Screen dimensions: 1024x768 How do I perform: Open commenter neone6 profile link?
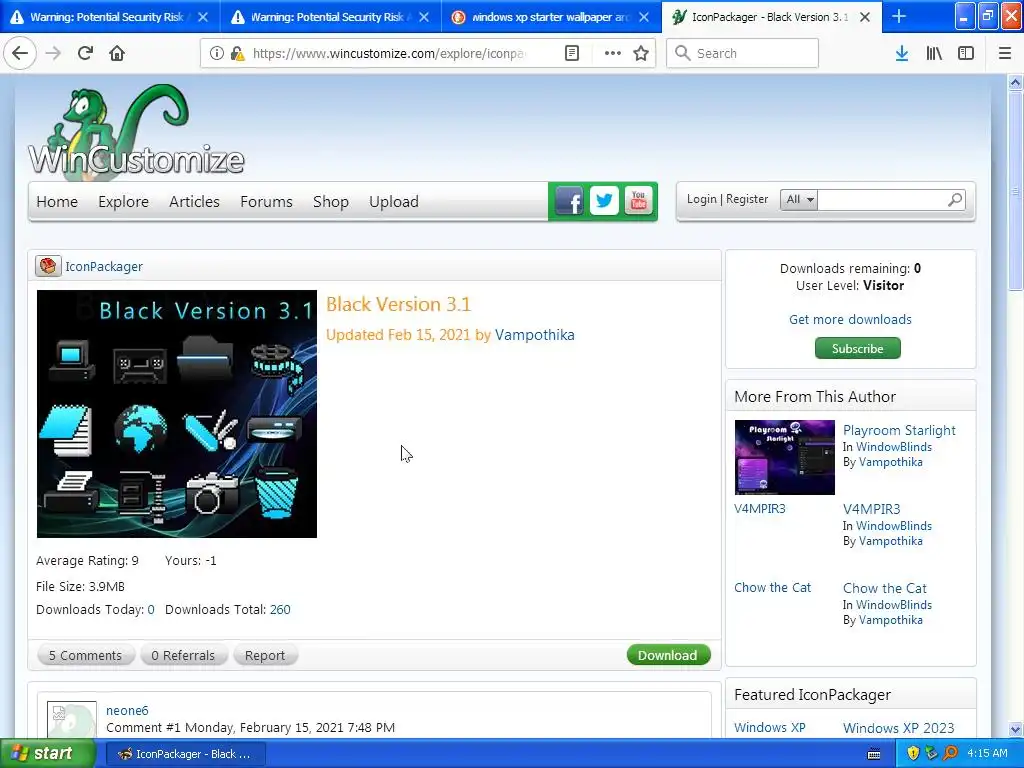click(x=127, y=710)
